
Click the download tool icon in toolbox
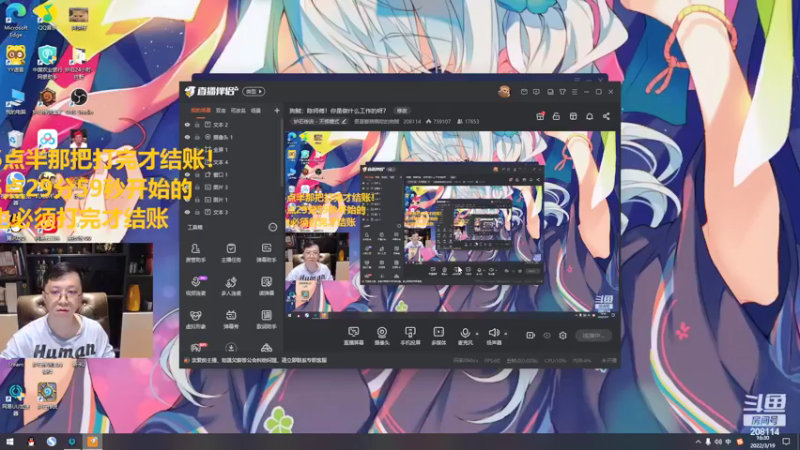coord(231,348)
